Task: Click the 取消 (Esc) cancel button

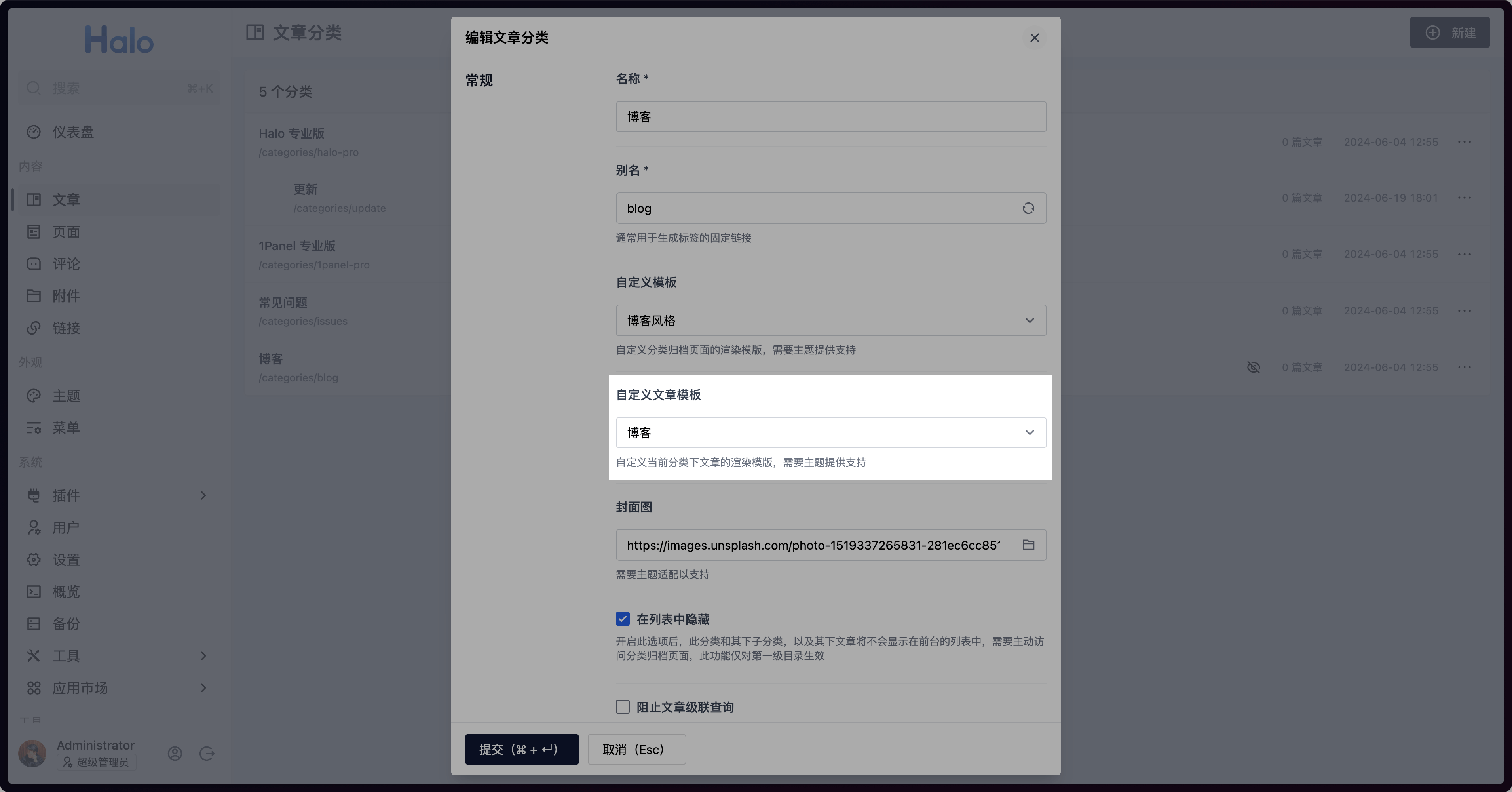Action: (x=636, y=749)
